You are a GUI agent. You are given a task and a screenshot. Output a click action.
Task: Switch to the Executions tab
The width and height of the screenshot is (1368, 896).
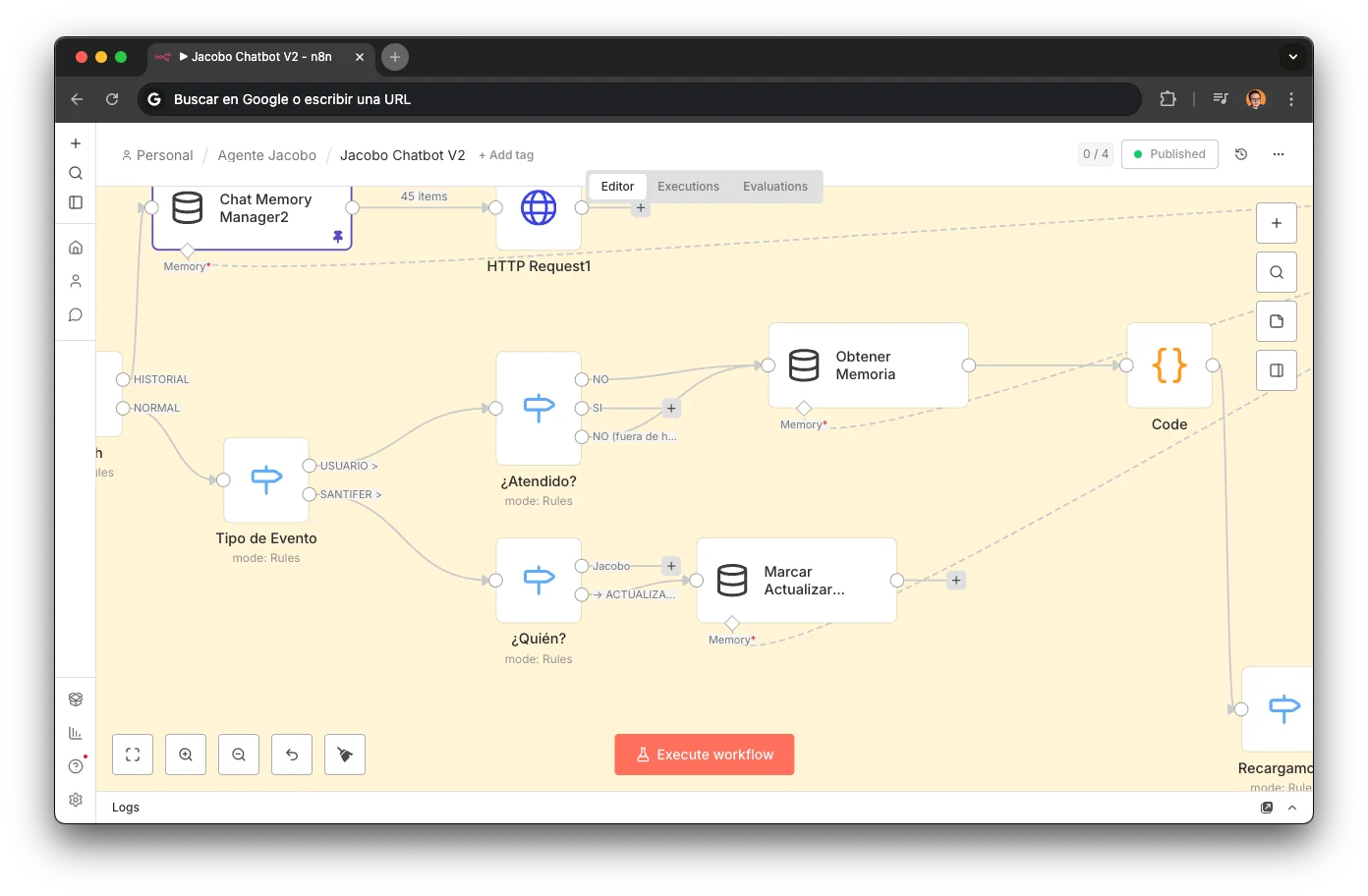click(x=688, y=187)
